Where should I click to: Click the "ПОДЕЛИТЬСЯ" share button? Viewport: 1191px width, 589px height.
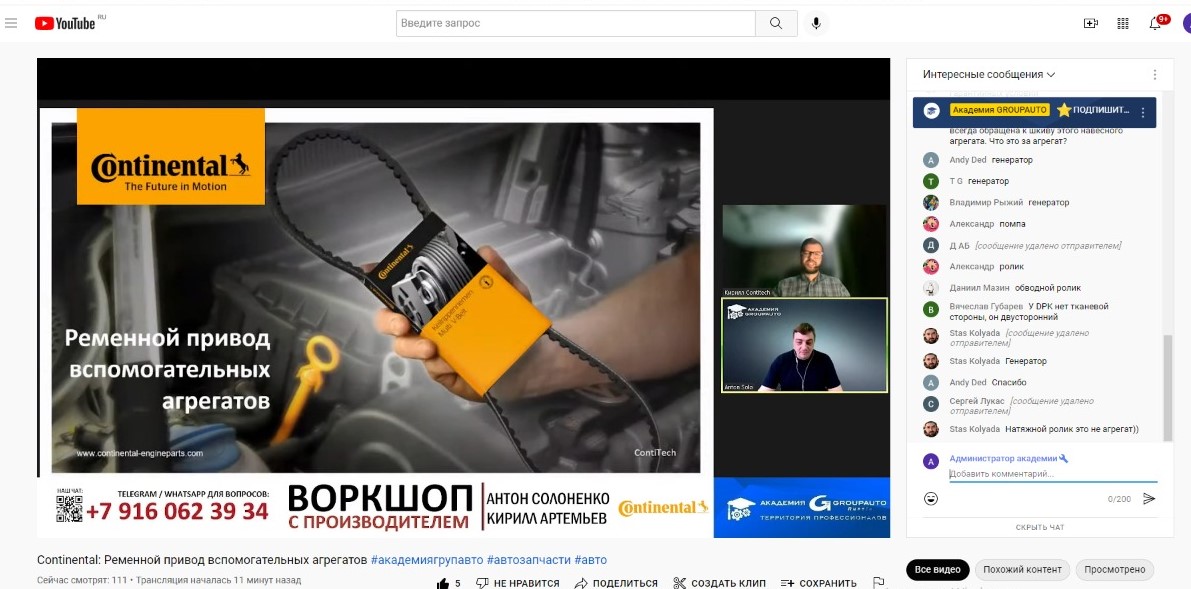click(x=616, y=583)
